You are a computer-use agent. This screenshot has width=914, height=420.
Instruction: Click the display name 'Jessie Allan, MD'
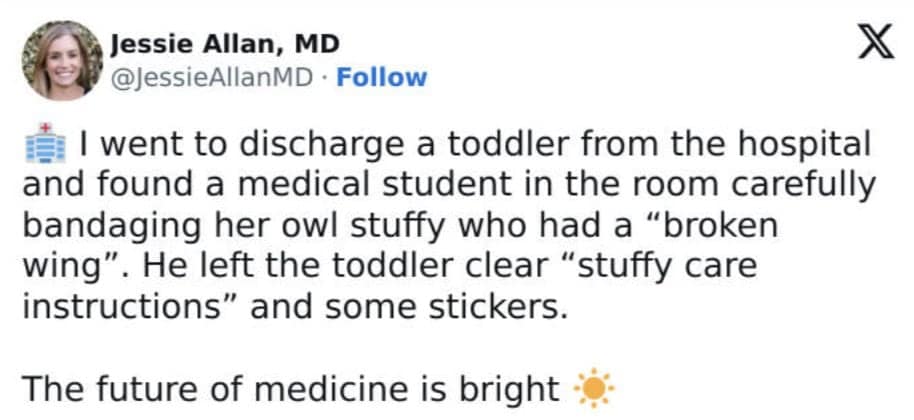[225, 44]
